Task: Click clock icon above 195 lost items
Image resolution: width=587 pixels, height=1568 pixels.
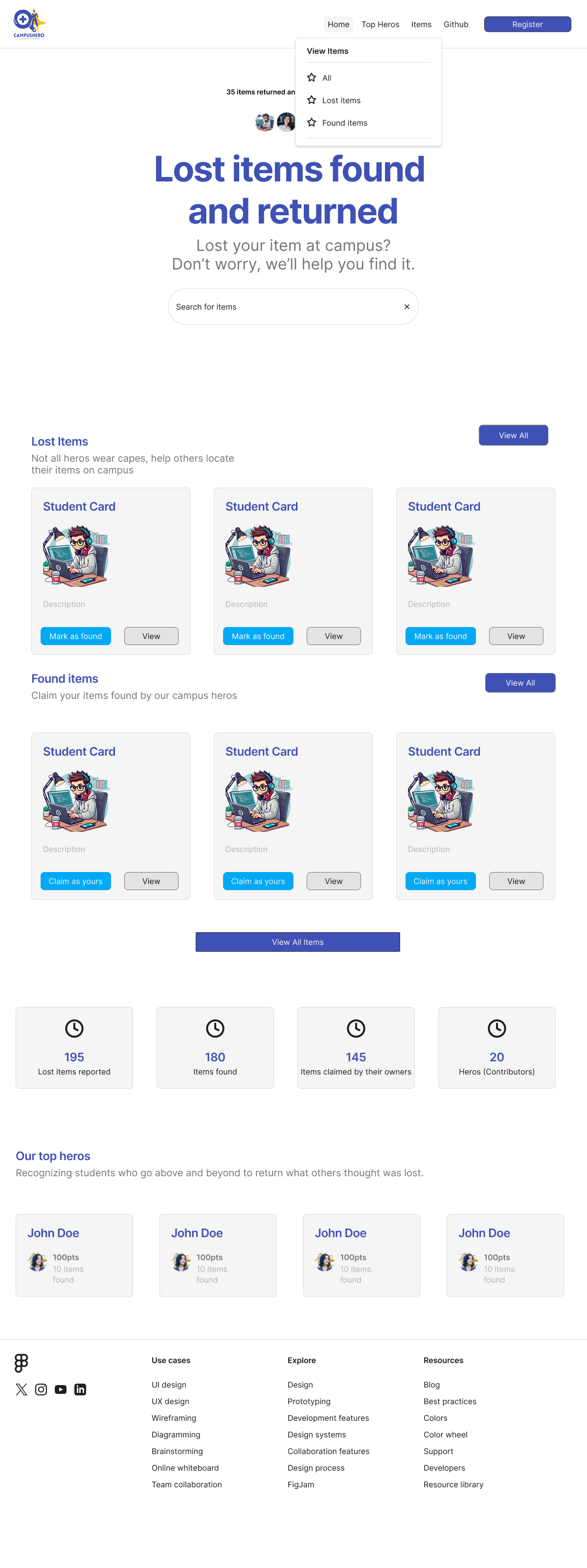Action: pos(74,1028)
